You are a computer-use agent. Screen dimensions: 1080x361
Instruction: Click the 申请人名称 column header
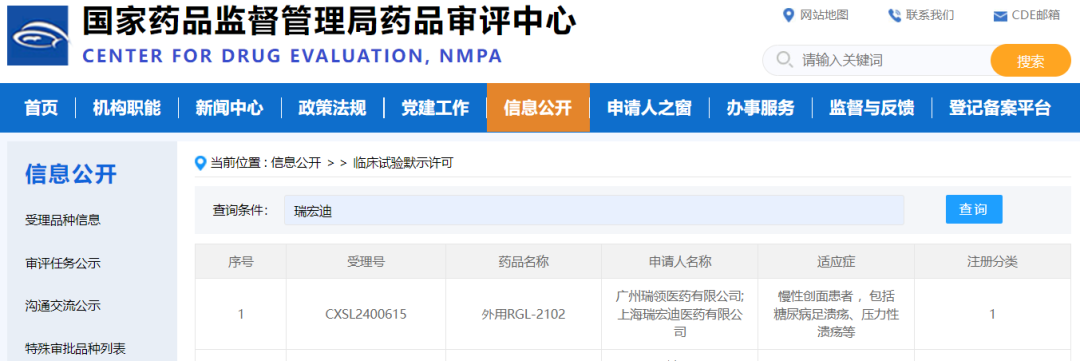click(680, 262)
